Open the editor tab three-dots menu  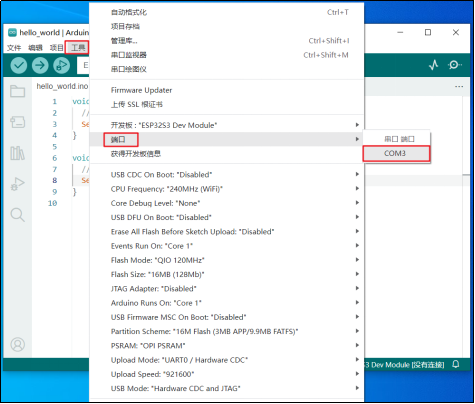(459, 87)
